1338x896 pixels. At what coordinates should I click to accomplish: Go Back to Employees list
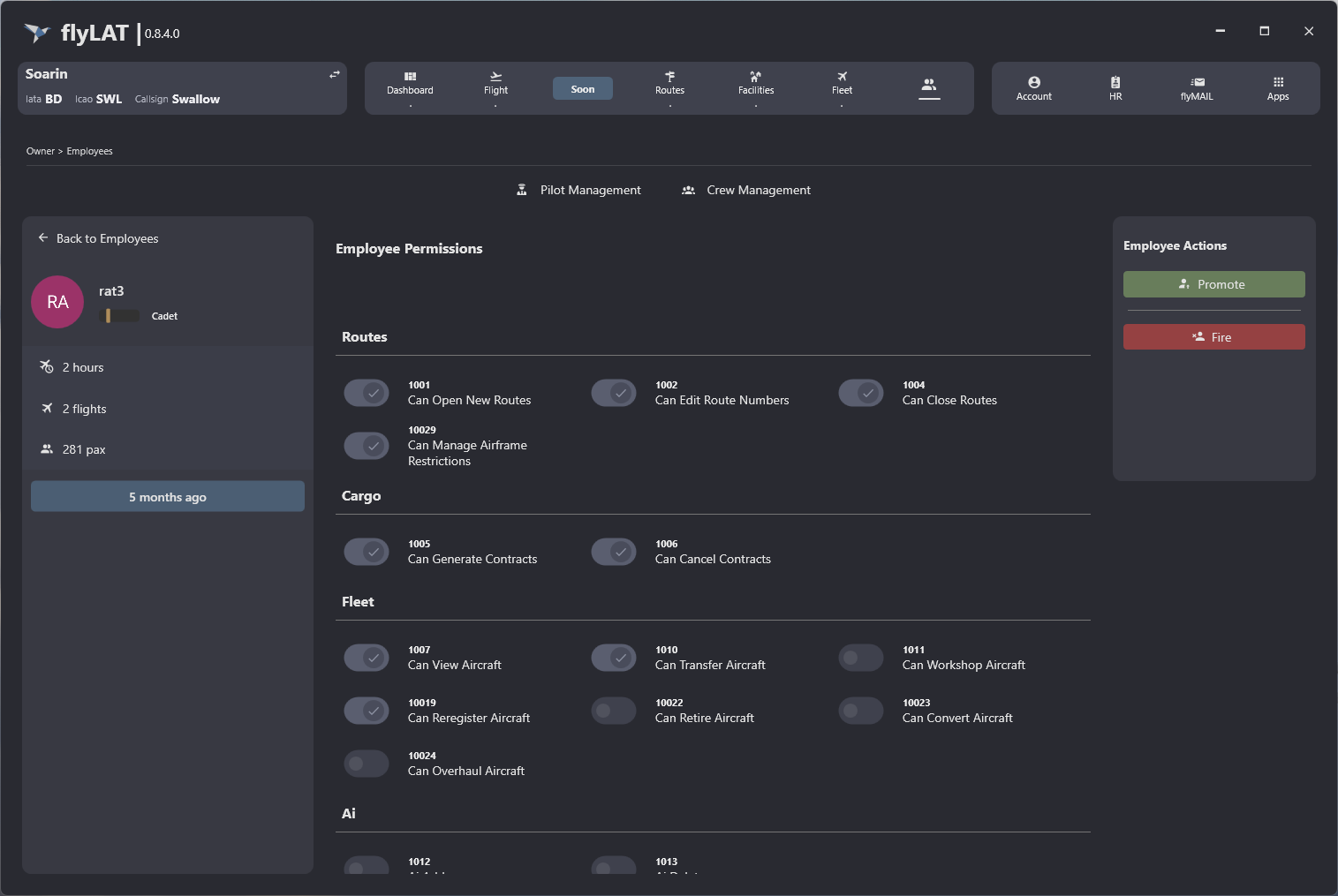coord(99,238)
